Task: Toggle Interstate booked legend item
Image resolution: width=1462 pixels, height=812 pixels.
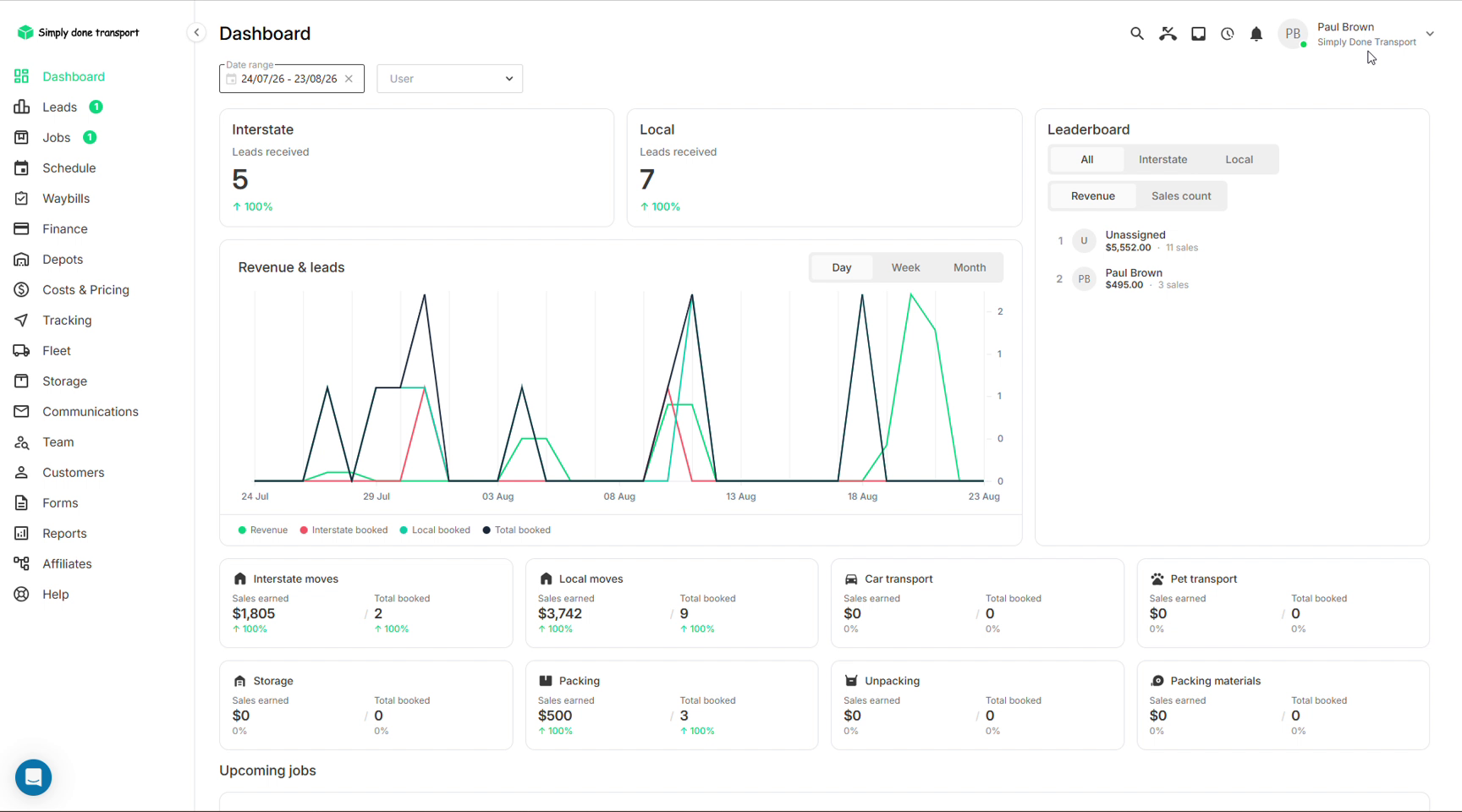Action: 344,530
